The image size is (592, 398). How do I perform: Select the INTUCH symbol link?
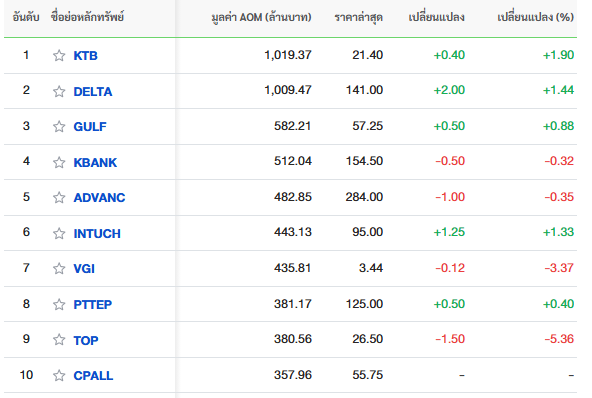[97, 233]
